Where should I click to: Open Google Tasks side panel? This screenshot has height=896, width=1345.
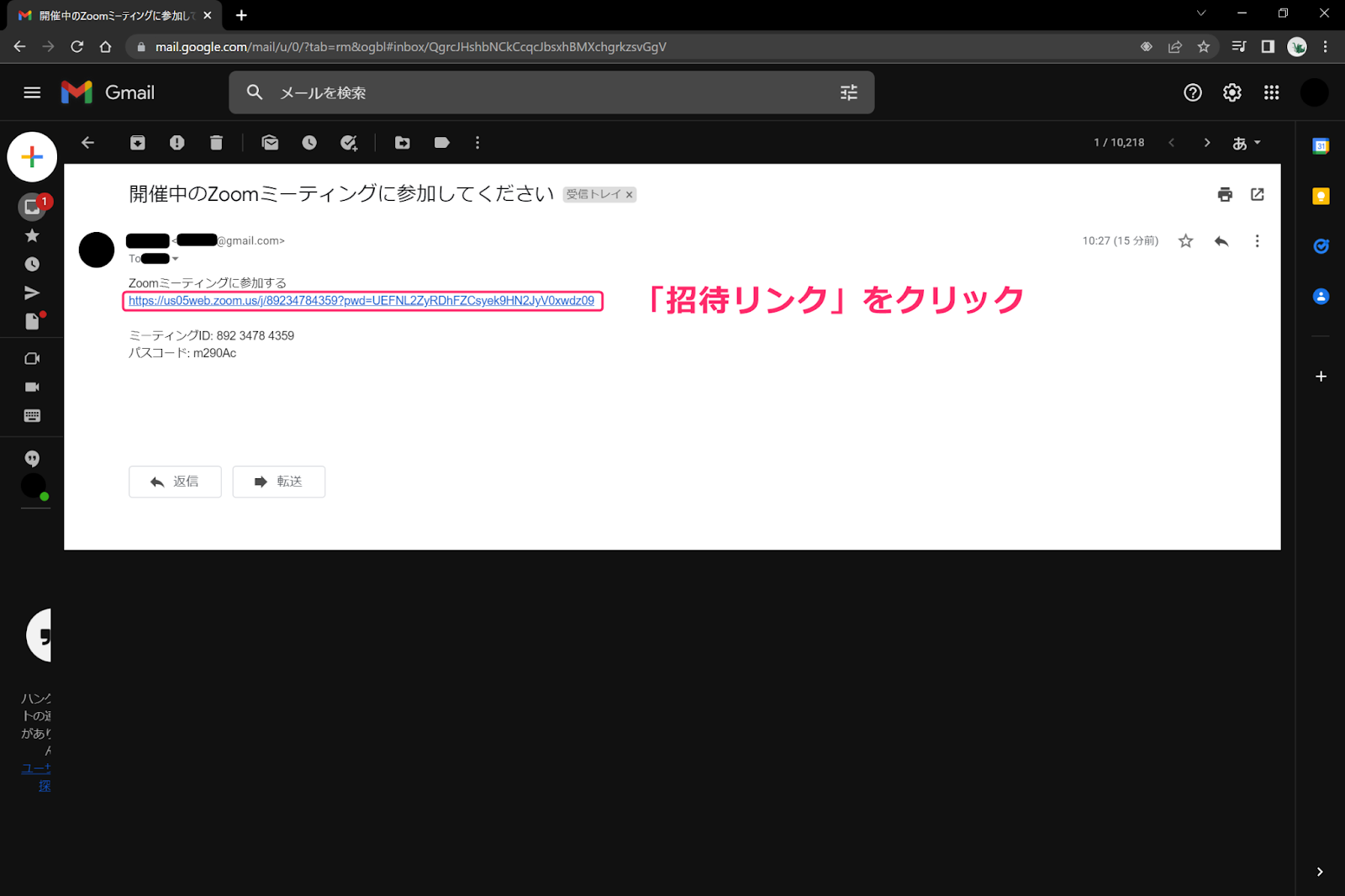[x=1321, y=246]
